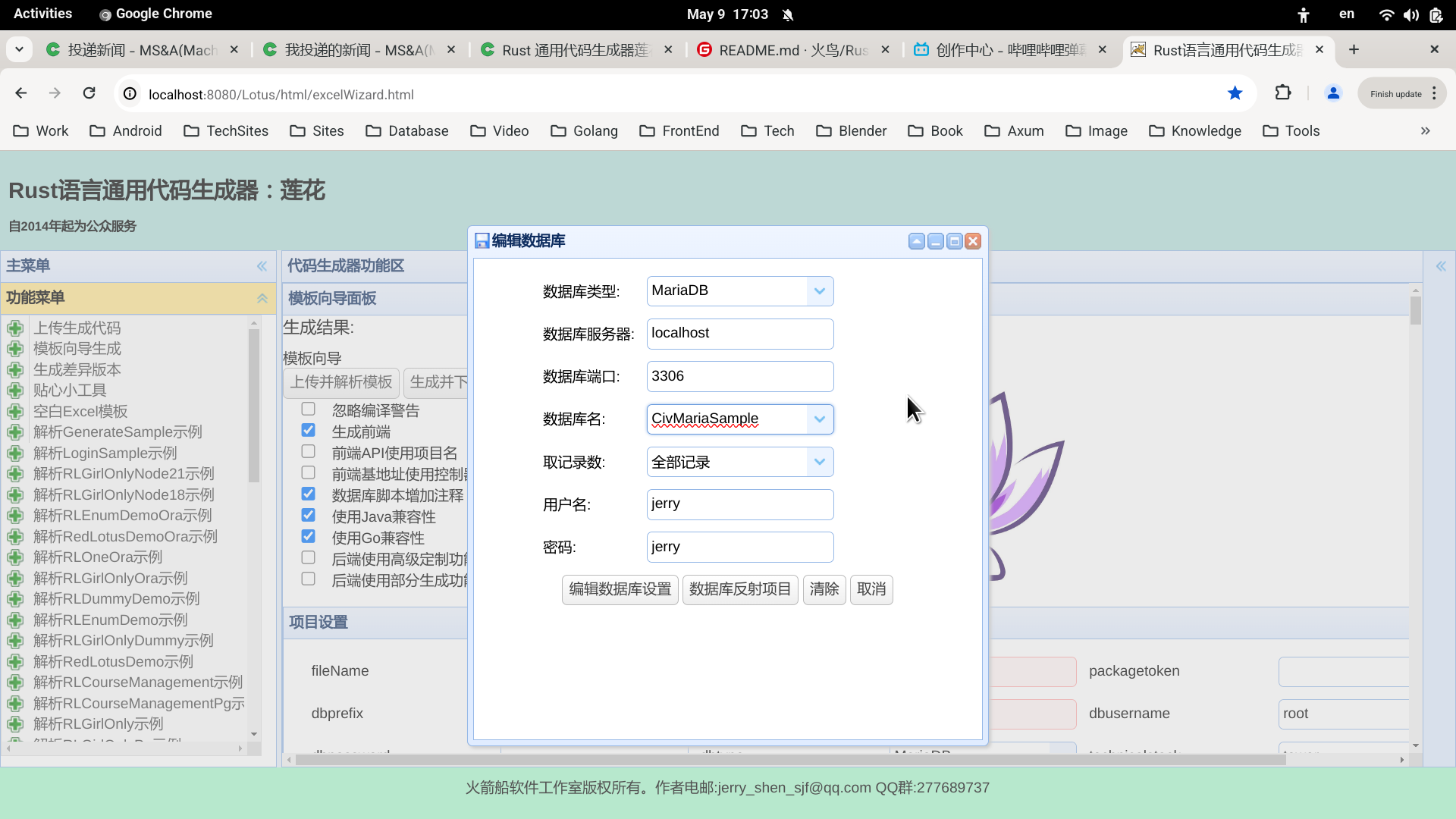Click the volume icon in the system tray
Screen dimensions: 1456x819
[x=1411, y=14]
